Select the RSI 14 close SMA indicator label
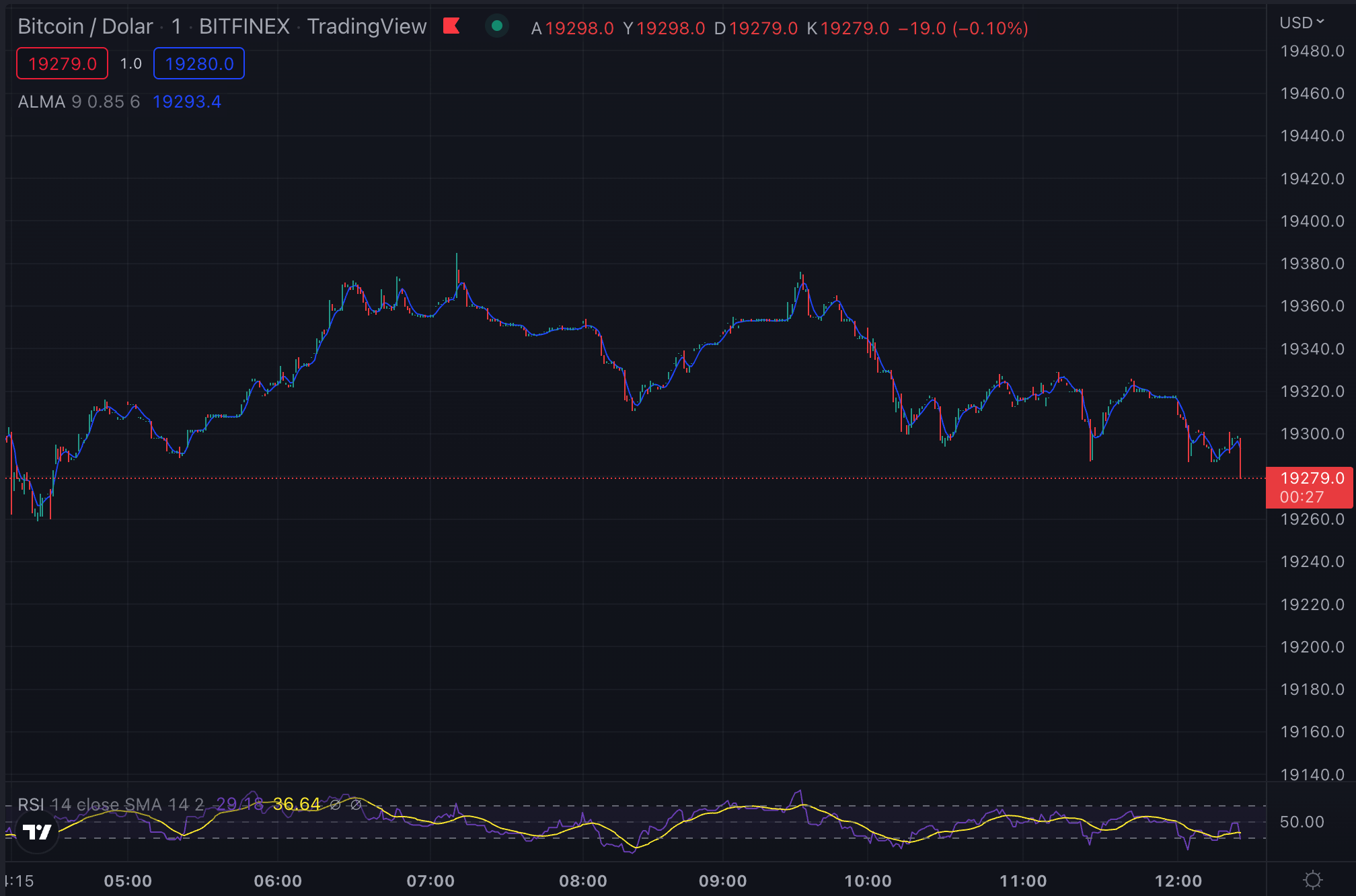 pyautogui.click(x=111, y=805)
